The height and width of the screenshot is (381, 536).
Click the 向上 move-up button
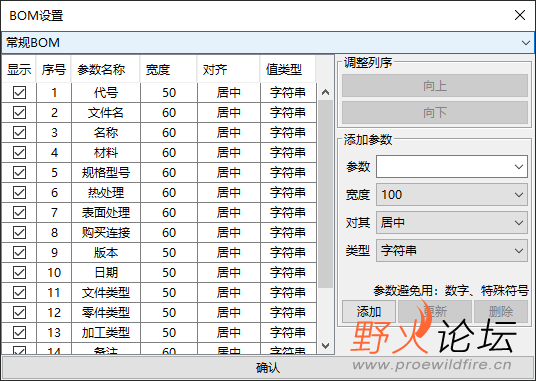(x=435, y=86)
